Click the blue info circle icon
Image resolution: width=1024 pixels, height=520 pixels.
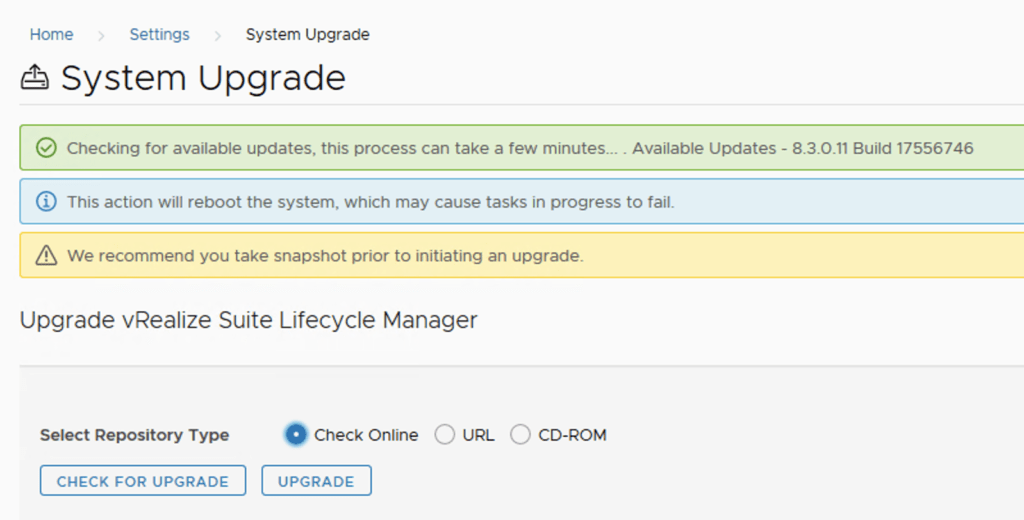[46, 202]
